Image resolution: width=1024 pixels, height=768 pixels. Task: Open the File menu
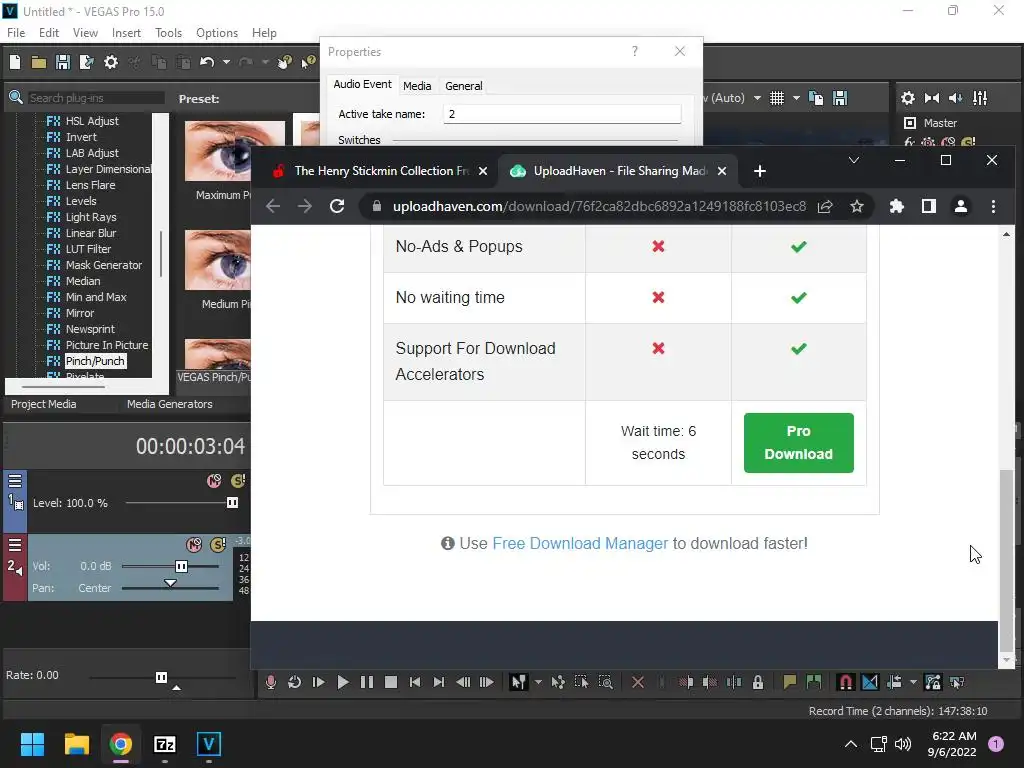pyautogui.click(x=16, y=33)
